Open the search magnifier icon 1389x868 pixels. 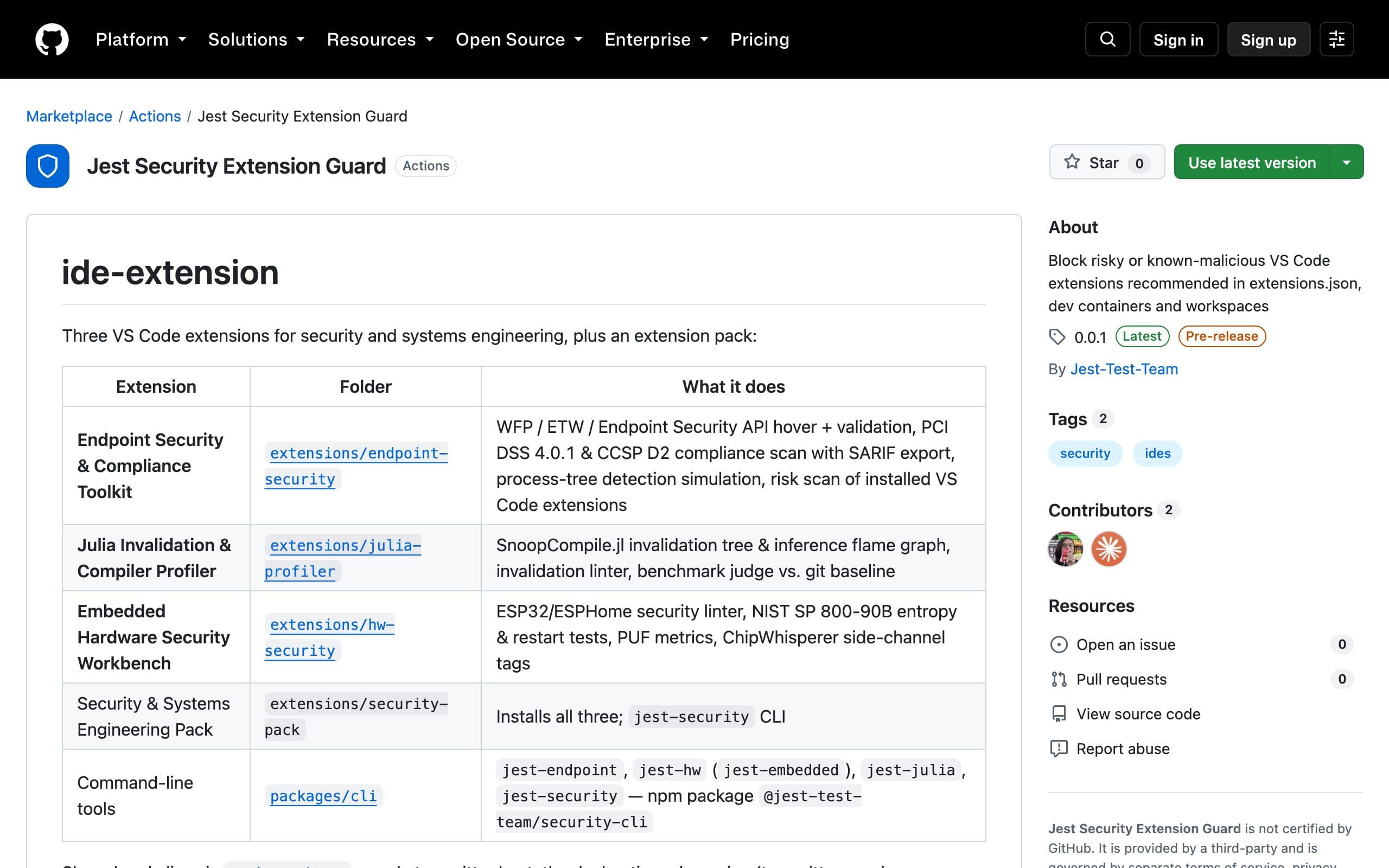1107,39
